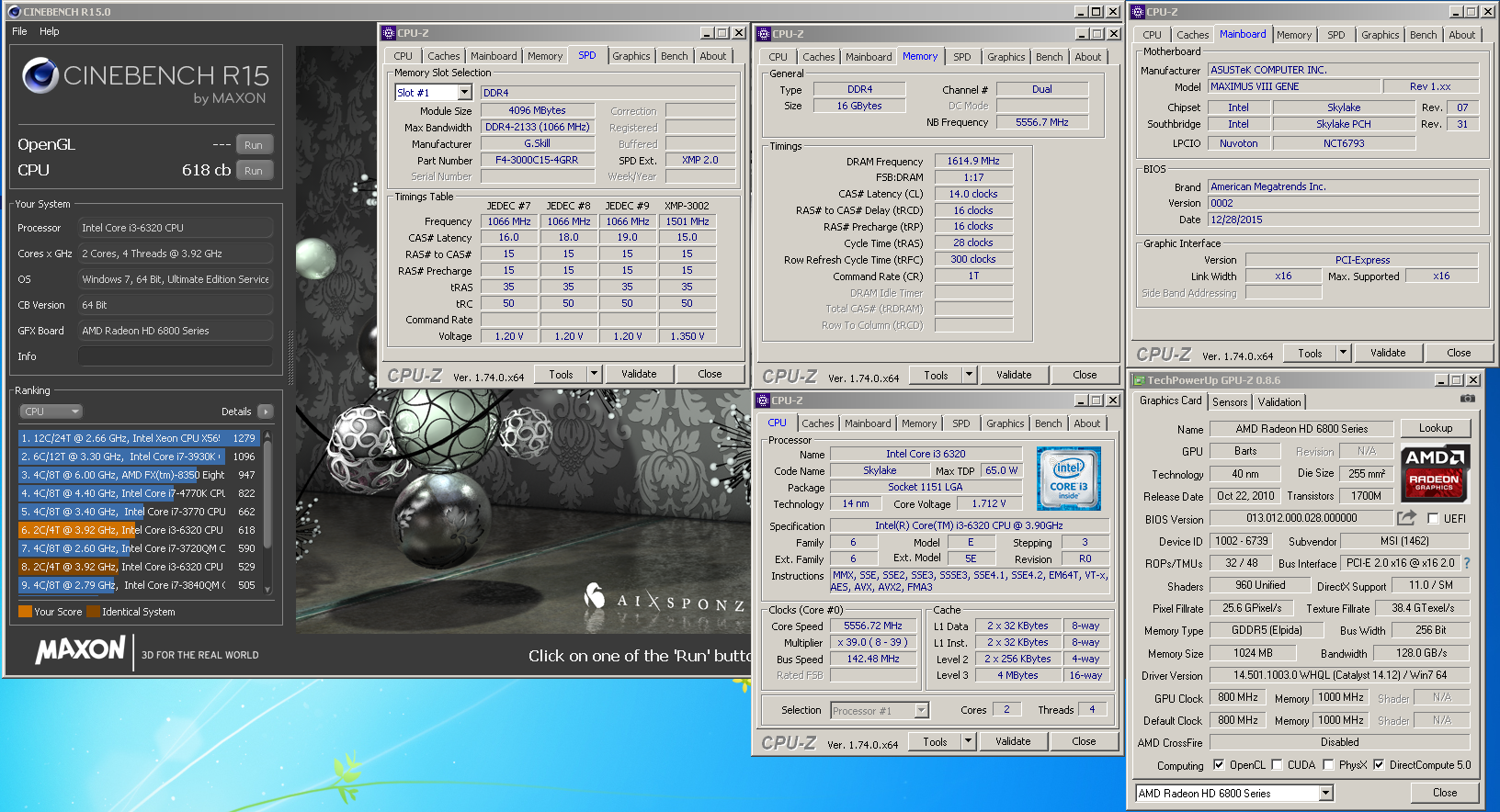Viewport: 1500px width, 812px height.
Task: Click the AMD Radeon Graphics logo
Action: point(1435,472)
